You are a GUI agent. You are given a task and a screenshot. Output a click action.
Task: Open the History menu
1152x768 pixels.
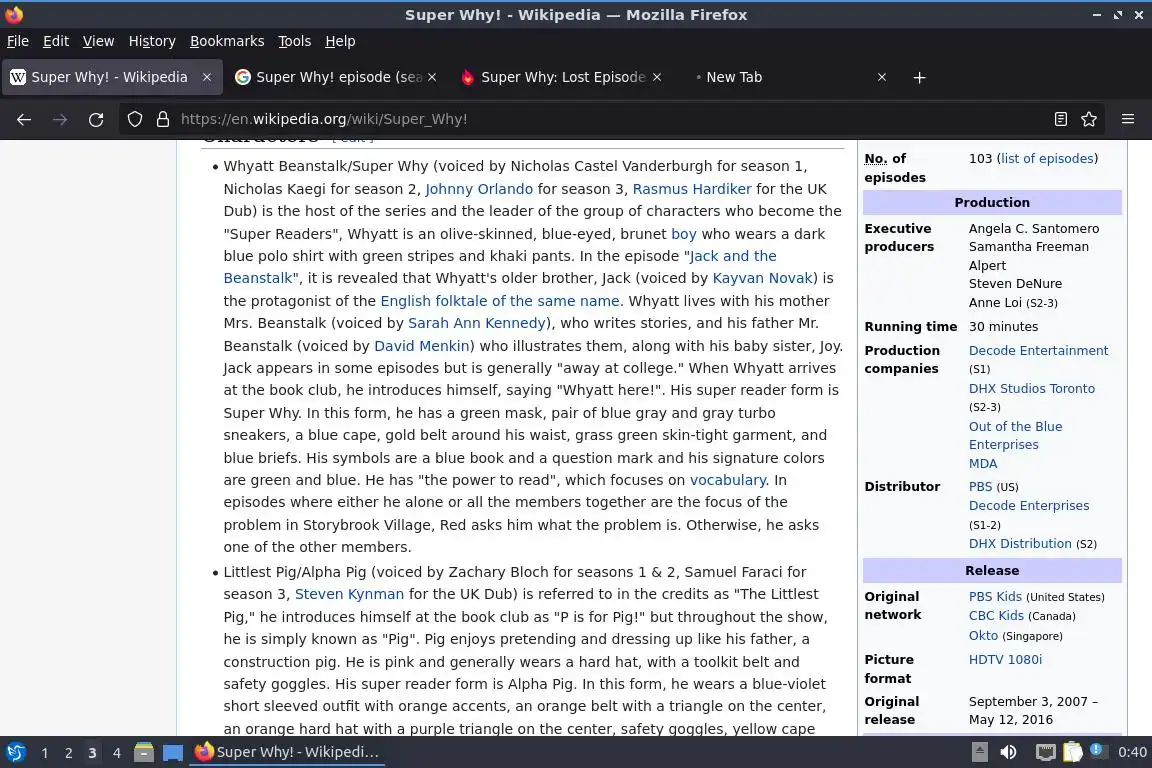point(152,41)
